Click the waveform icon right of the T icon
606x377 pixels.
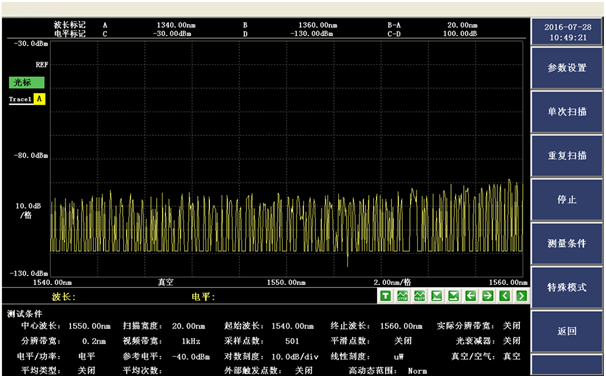pos(402,296)
